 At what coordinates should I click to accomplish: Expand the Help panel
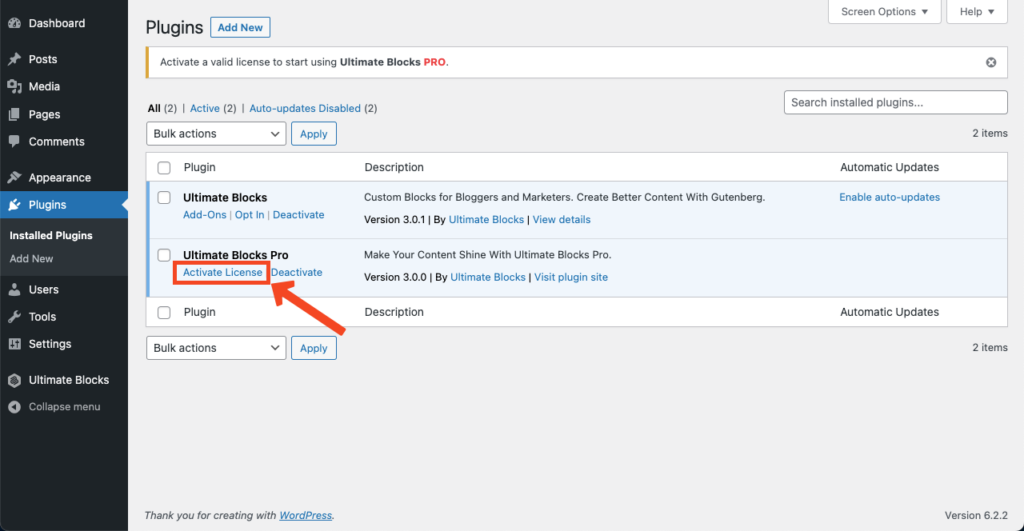[977, 12]
